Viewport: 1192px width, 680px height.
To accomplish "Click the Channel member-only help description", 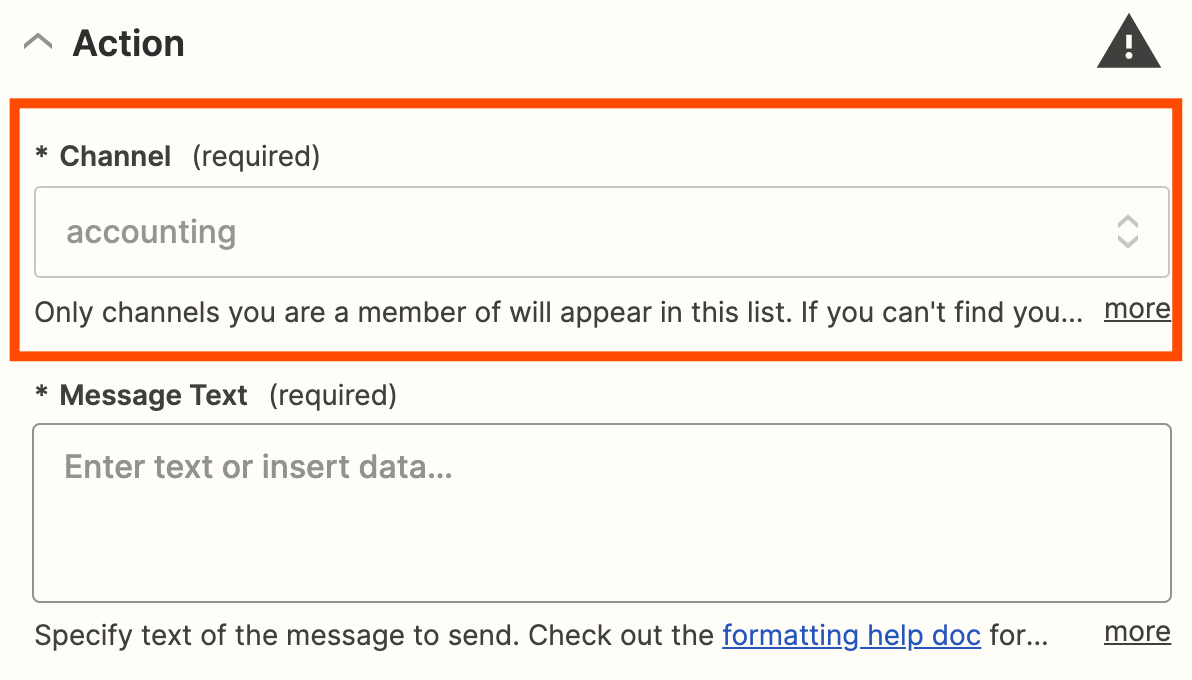I will [558, 313].
